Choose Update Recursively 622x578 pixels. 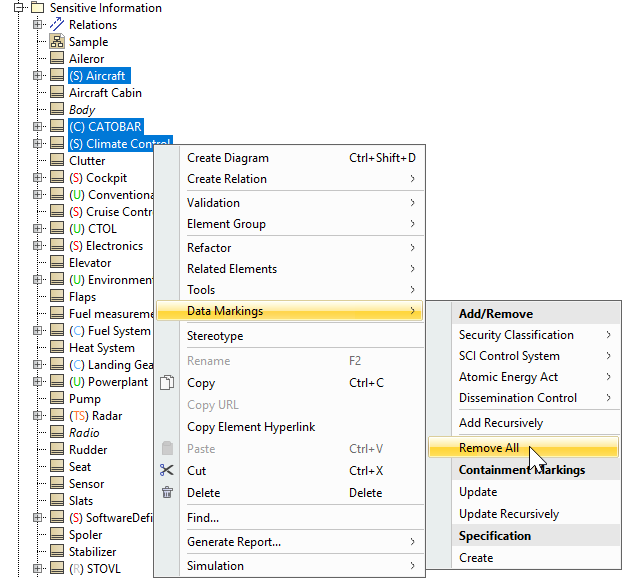[524, 514]
